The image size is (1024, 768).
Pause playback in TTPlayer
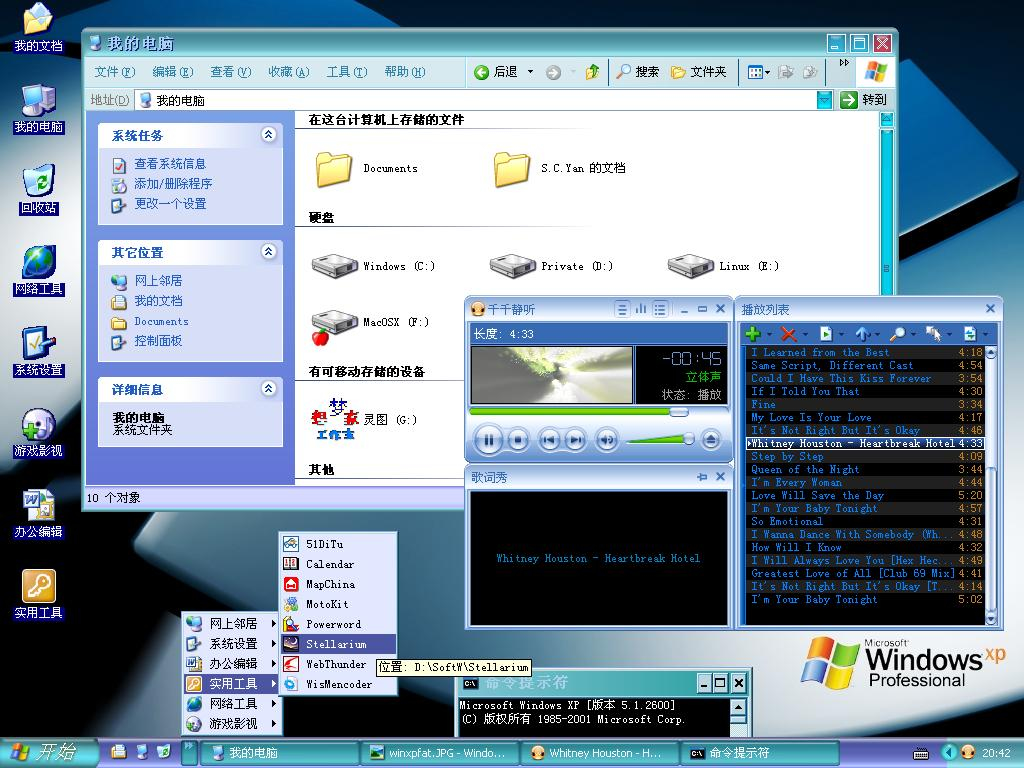click(x=489, y=439)
